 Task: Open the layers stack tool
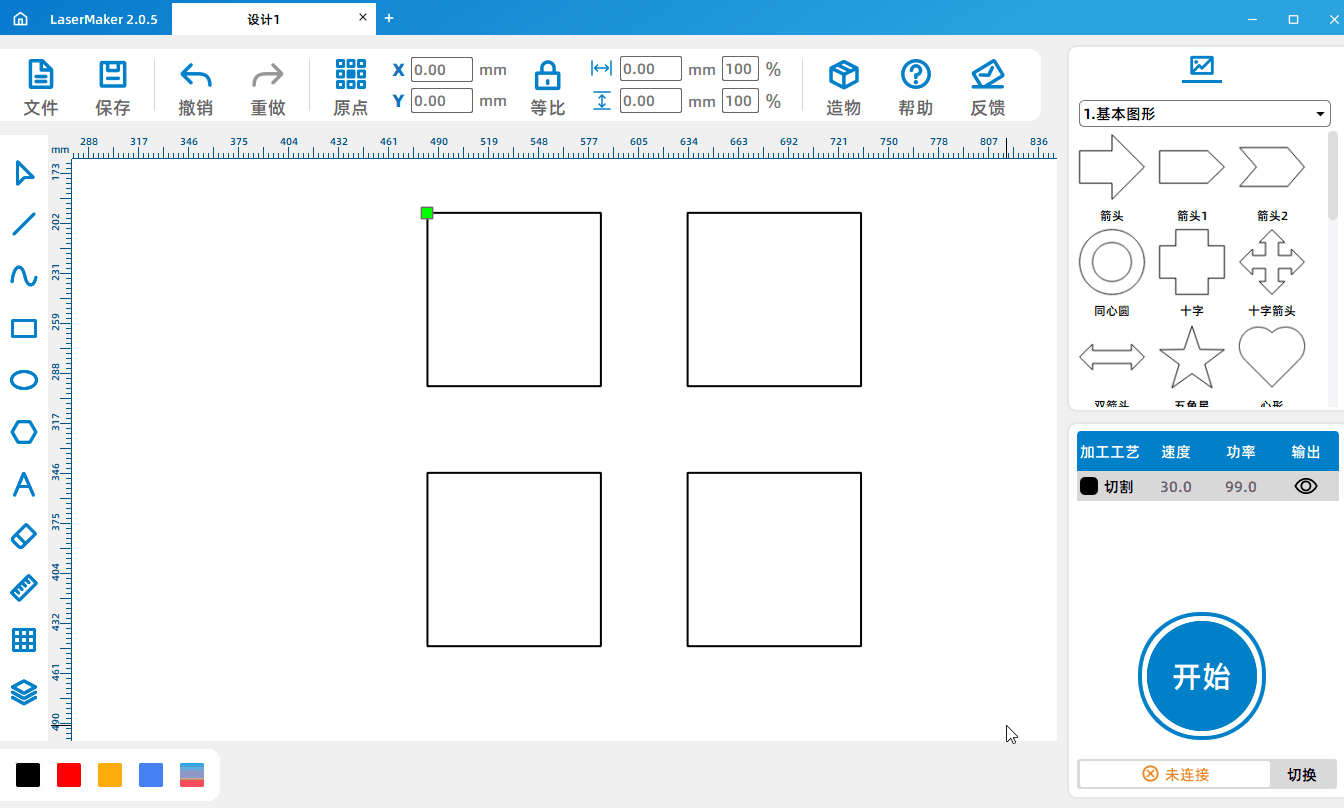click(24, 692)
